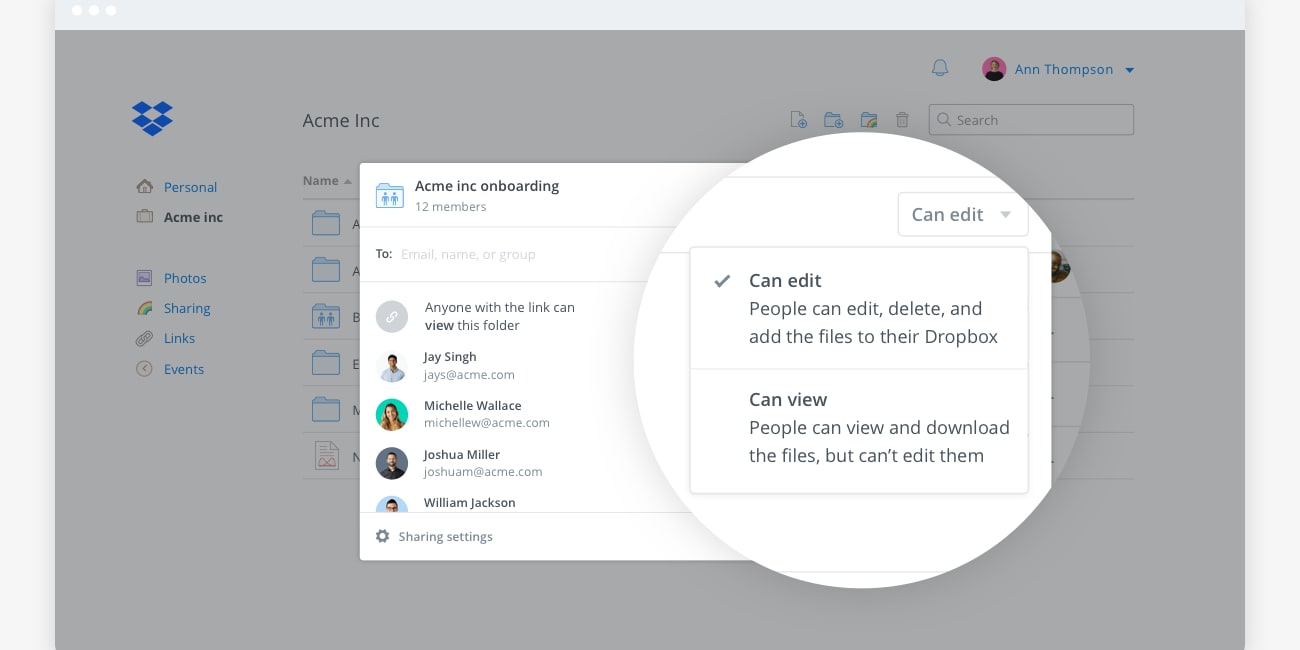This screenshot has width=1300, height=650.
Task: Click the Dropbox logo icon
Action: [x=152, y=118]
